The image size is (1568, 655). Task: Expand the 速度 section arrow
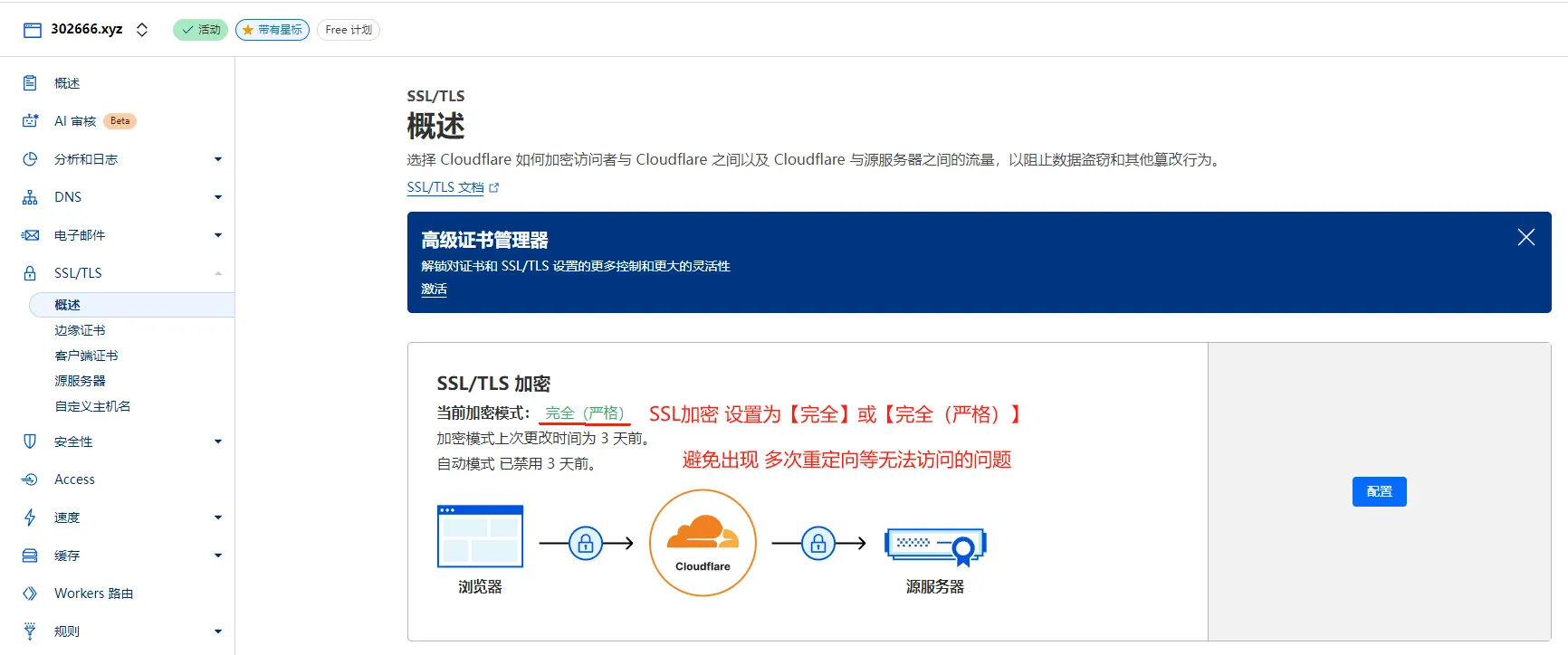[x=218, y=517]
